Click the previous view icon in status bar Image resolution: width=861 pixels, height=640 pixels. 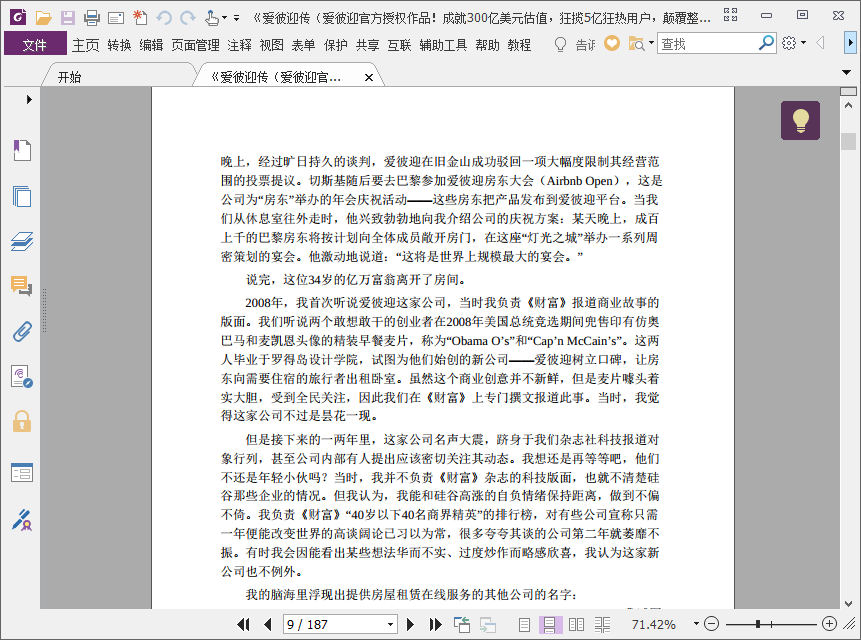tap(462, 624)
